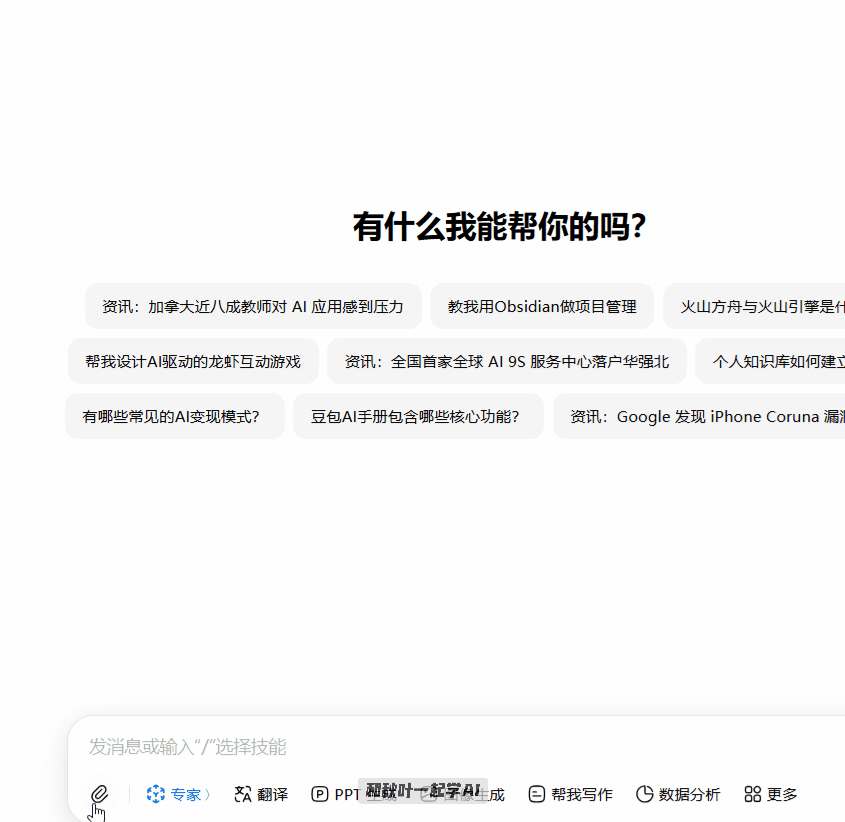
Task: Click the 翻译 translate skill icon
Action: [x=242, y=794]
